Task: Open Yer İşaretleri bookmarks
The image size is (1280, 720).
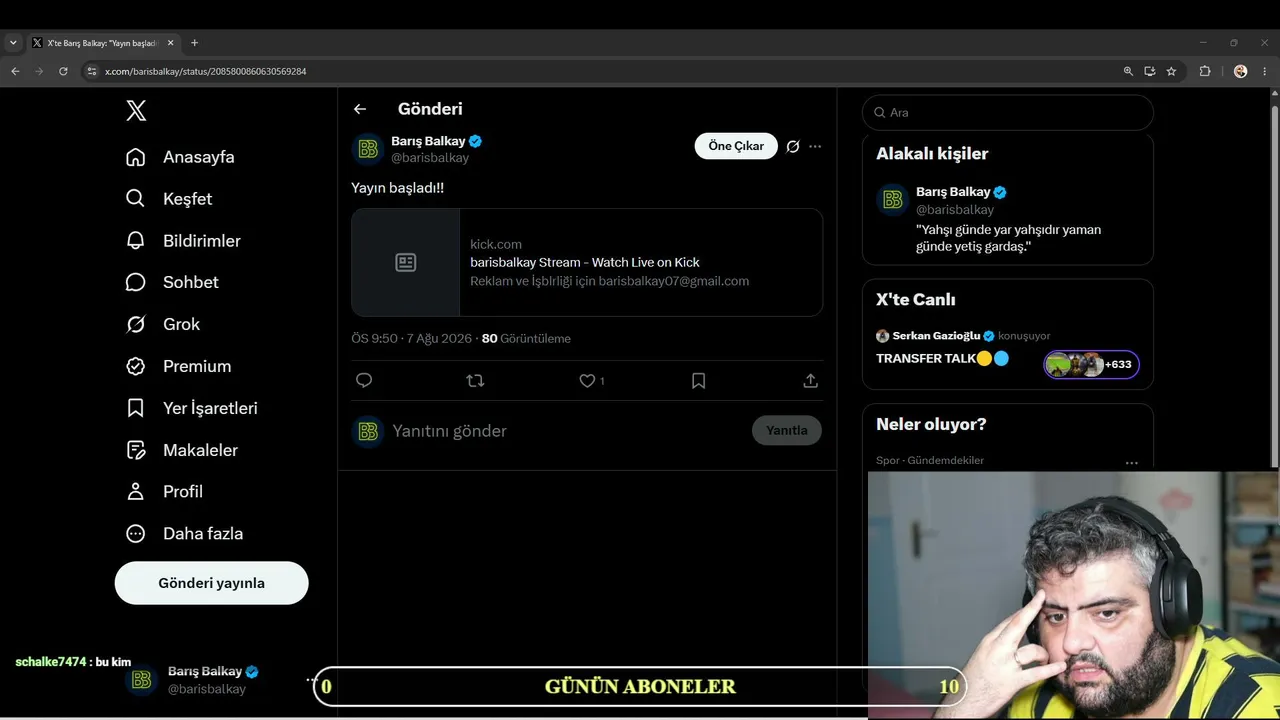Action: pos(192,408)
